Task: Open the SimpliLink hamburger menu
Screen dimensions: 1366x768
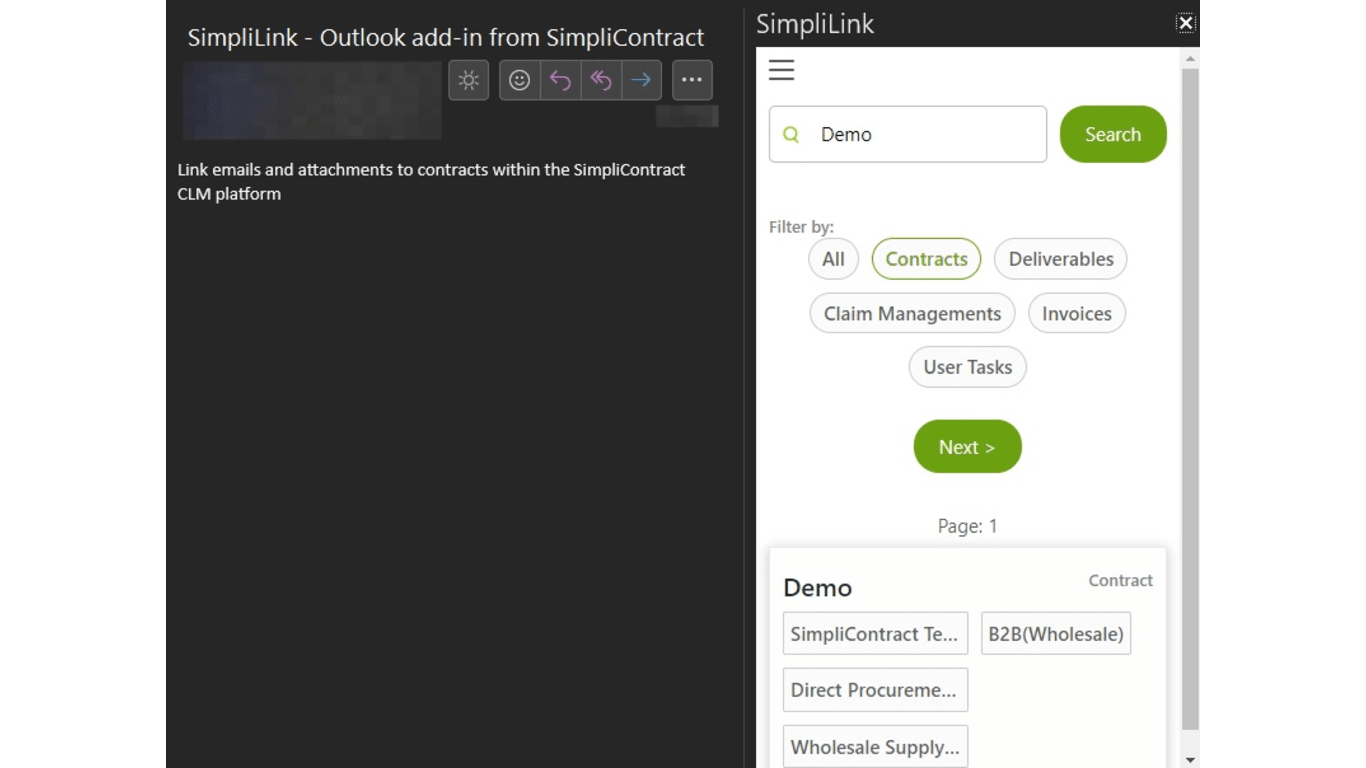Action: point(781,70)
